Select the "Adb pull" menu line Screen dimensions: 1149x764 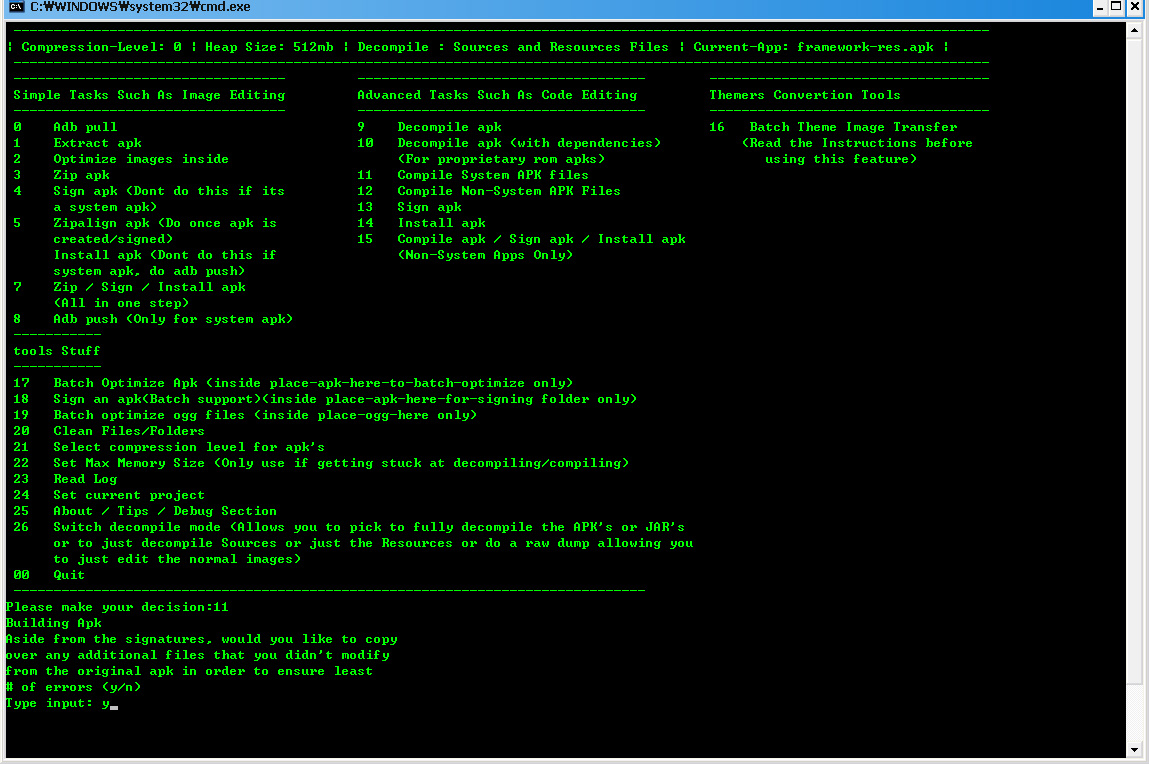[x=85, y=127]
